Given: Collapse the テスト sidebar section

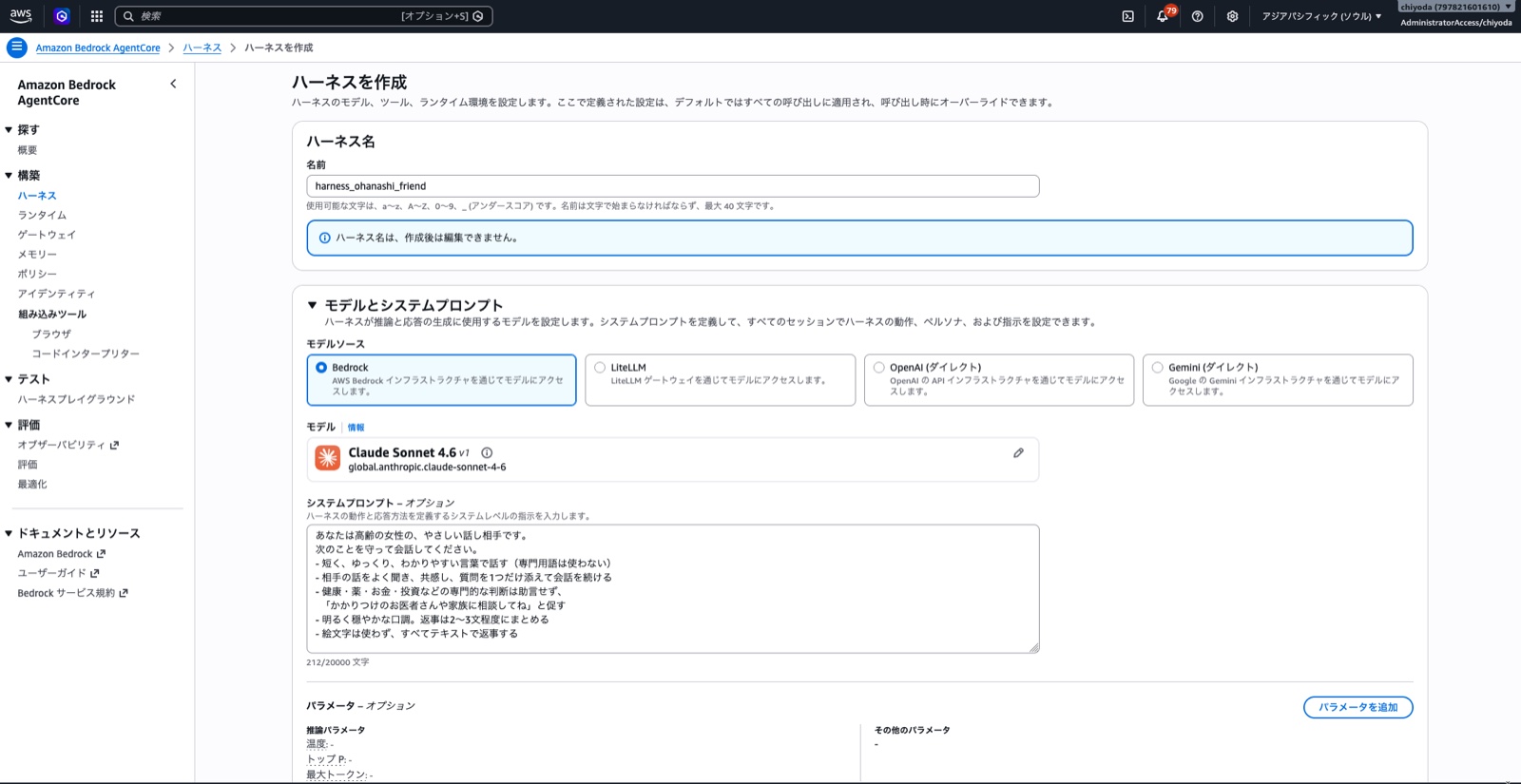Looking at the screenshot, I should coord(9,379).
